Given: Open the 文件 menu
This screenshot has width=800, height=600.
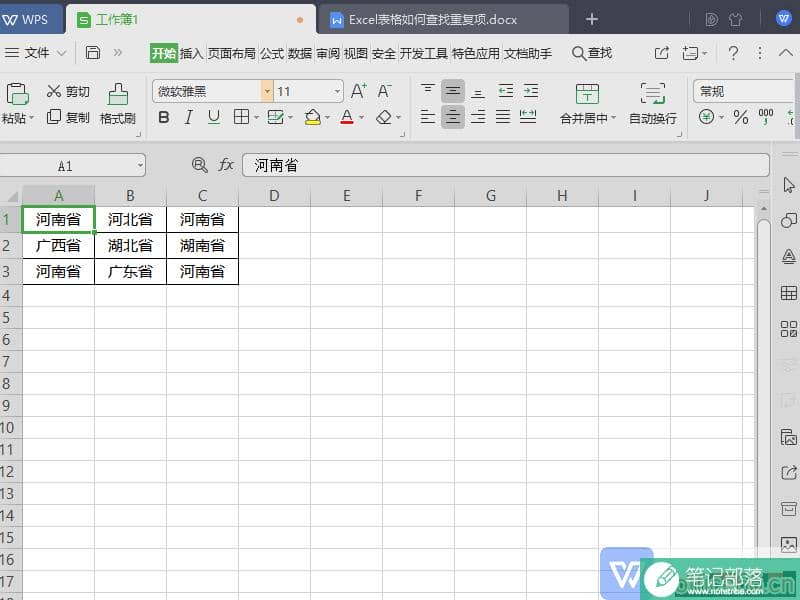Looking at the screenshot, I should tap(37, 53).
